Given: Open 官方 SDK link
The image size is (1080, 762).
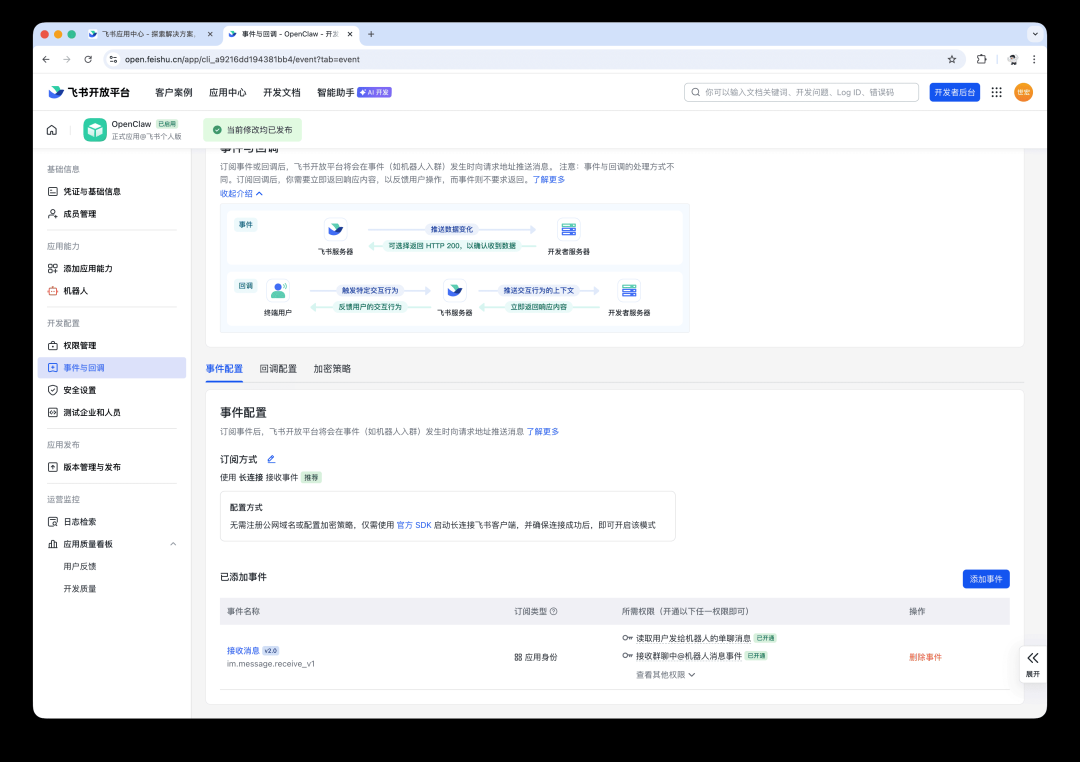Looking at the screenshot, I should 414,525.
